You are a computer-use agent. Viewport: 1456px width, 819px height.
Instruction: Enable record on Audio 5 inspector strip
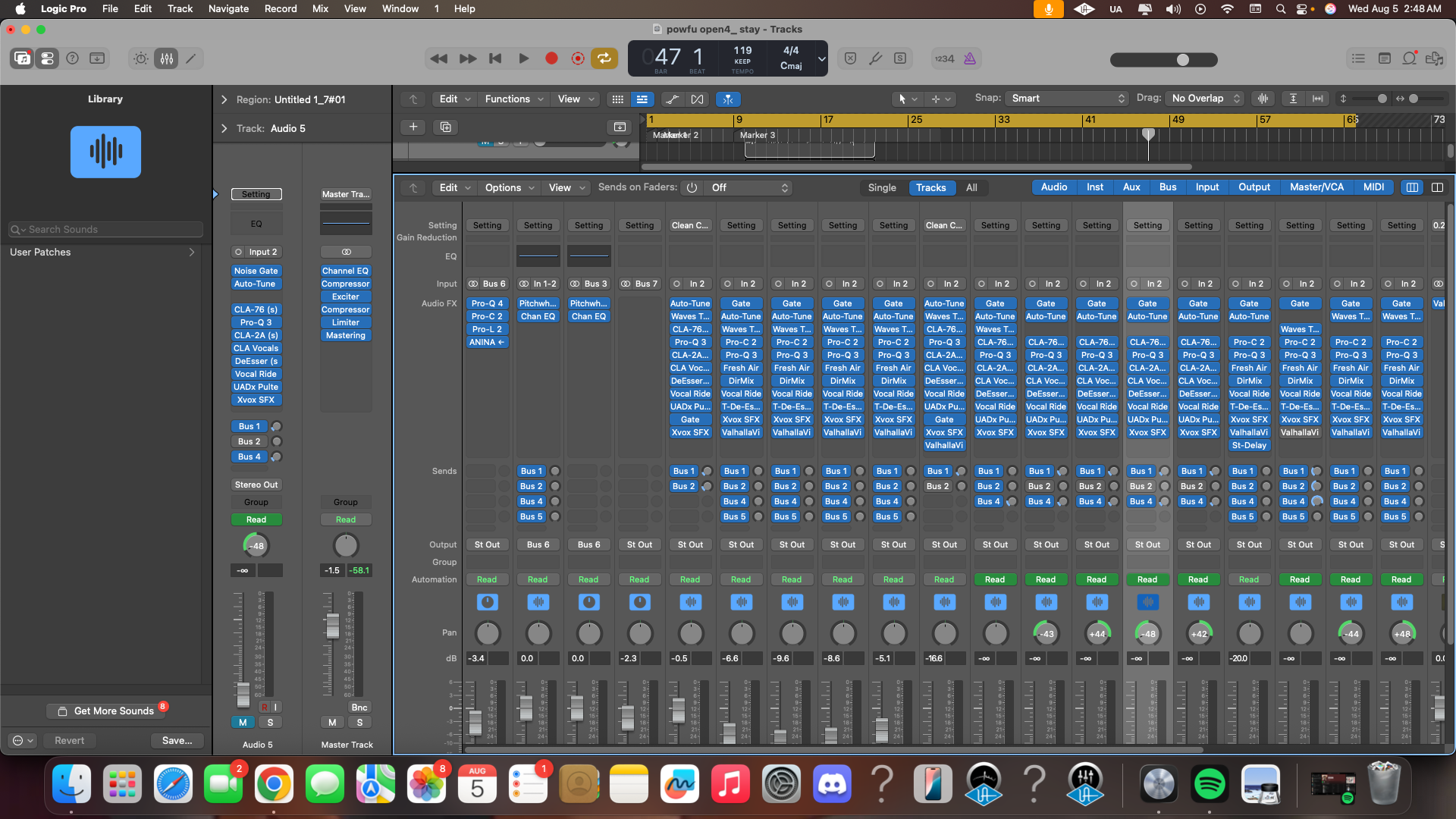tap(264, 707)
